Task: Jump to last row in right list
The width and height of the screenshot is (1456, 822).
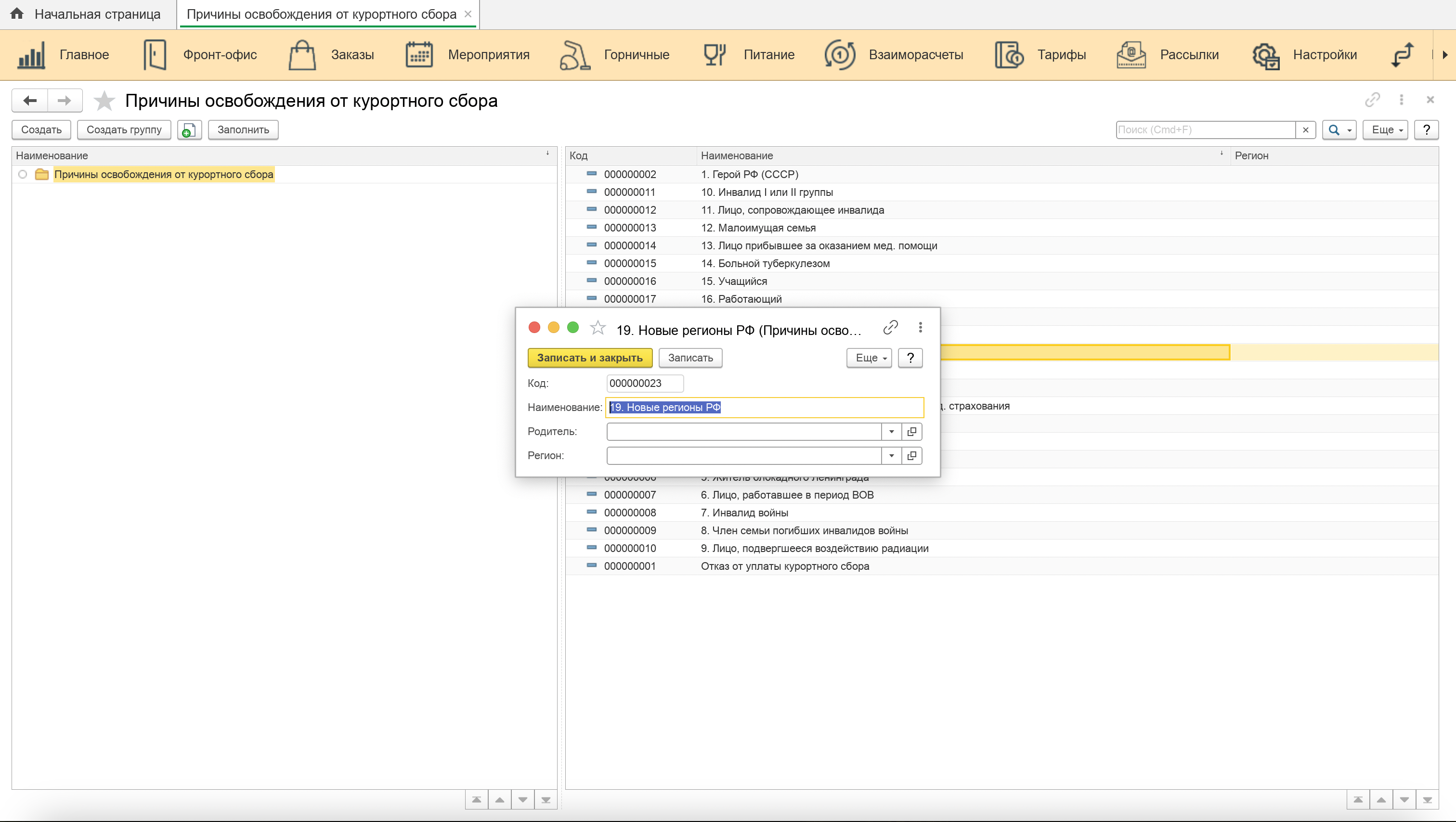Action: (1427, 800)
